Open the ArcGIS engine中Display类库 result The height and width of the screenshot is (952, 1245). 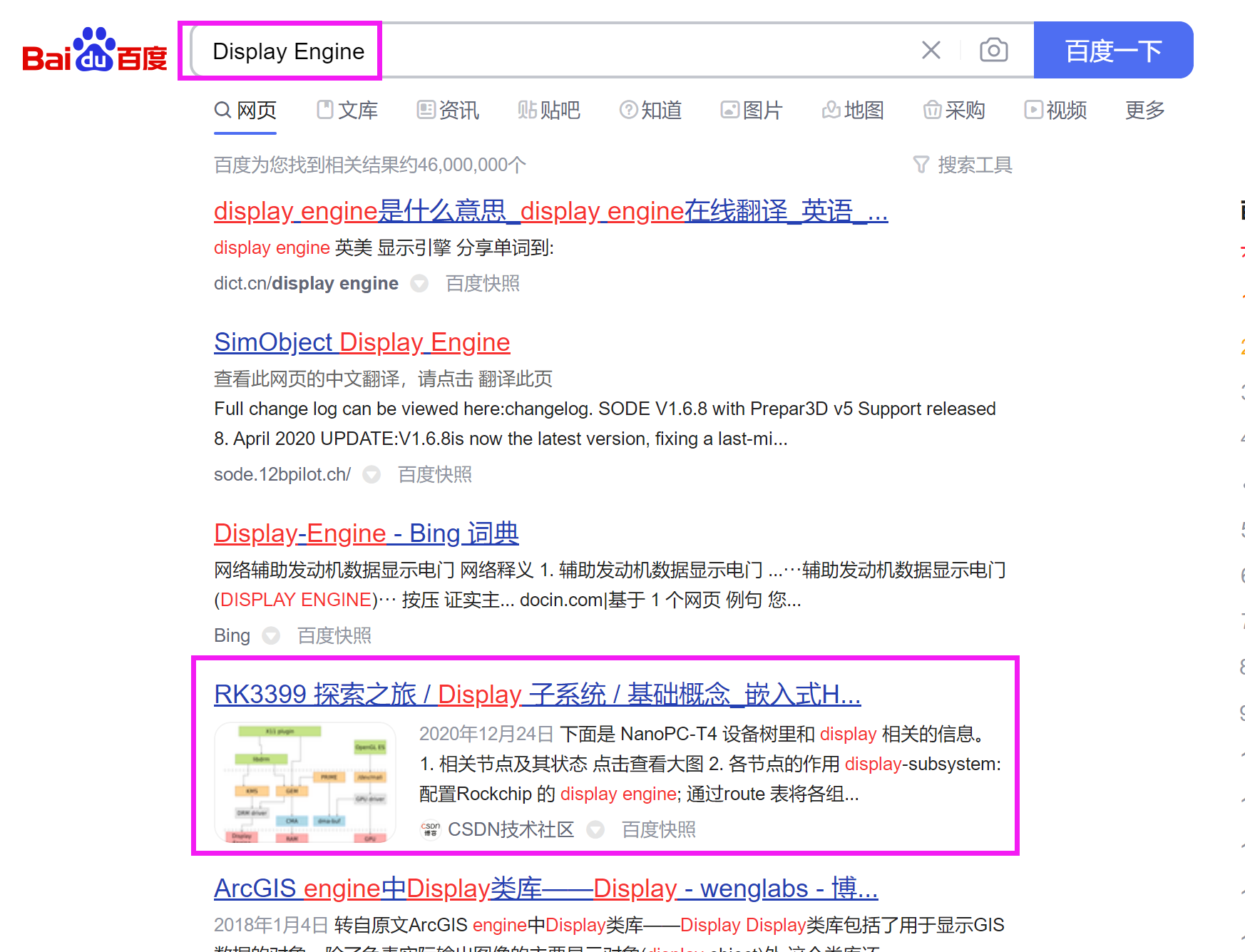coord(546,889)
